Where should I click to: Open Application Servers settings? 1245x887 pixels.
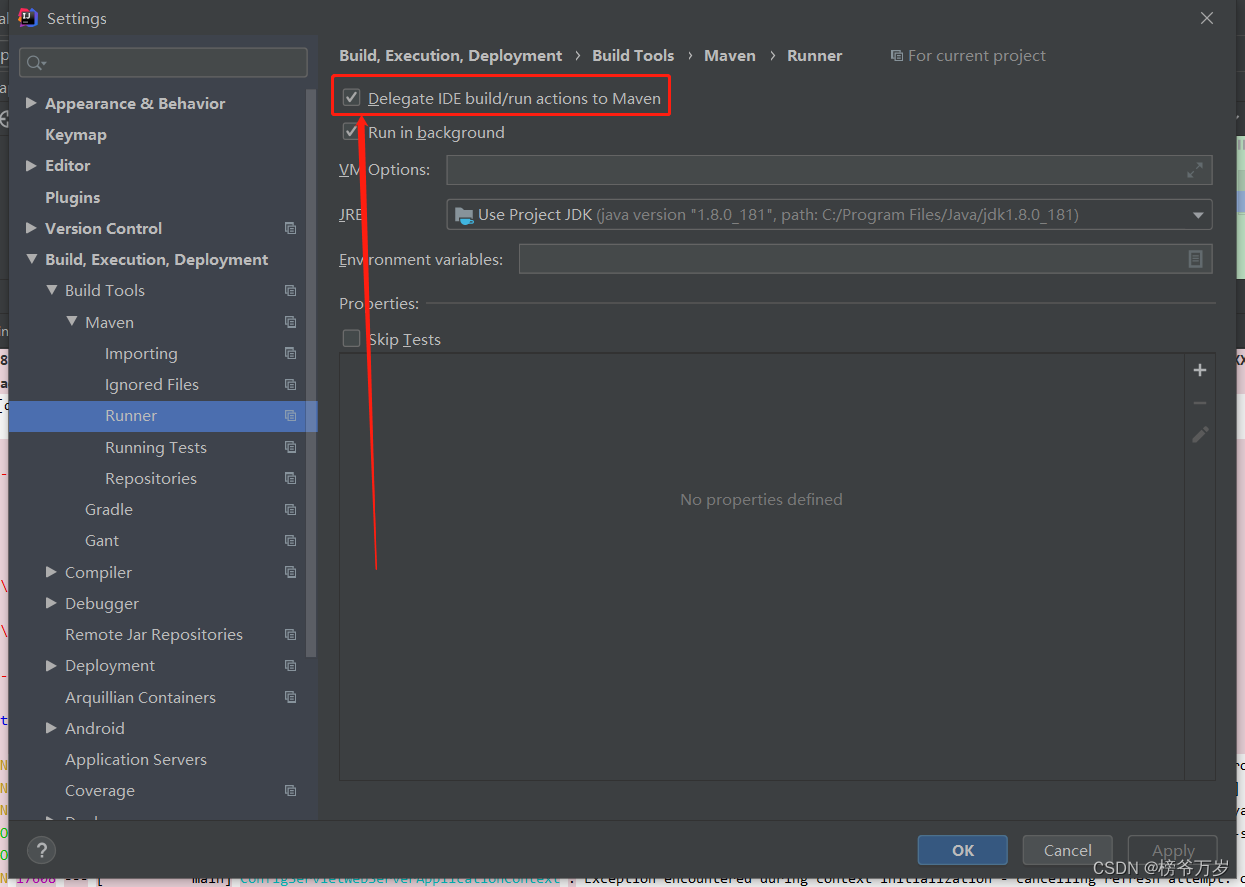pos(136,760)
